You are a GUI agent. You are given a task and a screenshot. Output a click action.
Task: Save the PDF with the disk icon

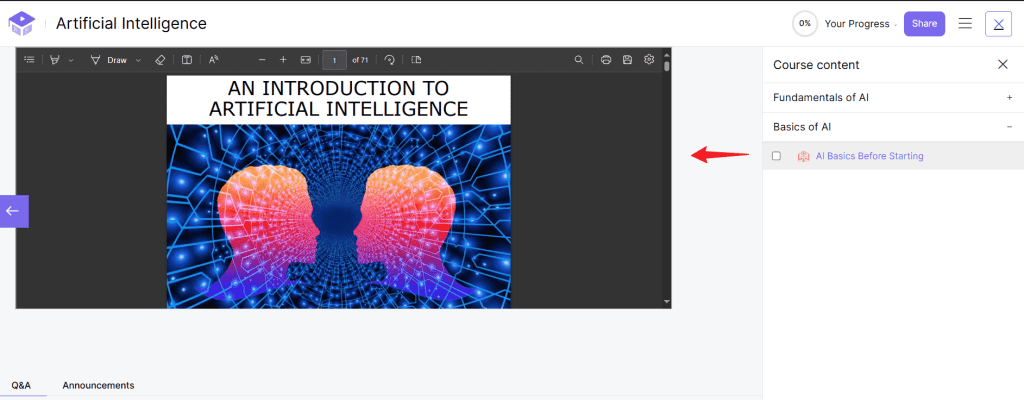[627, 59]
